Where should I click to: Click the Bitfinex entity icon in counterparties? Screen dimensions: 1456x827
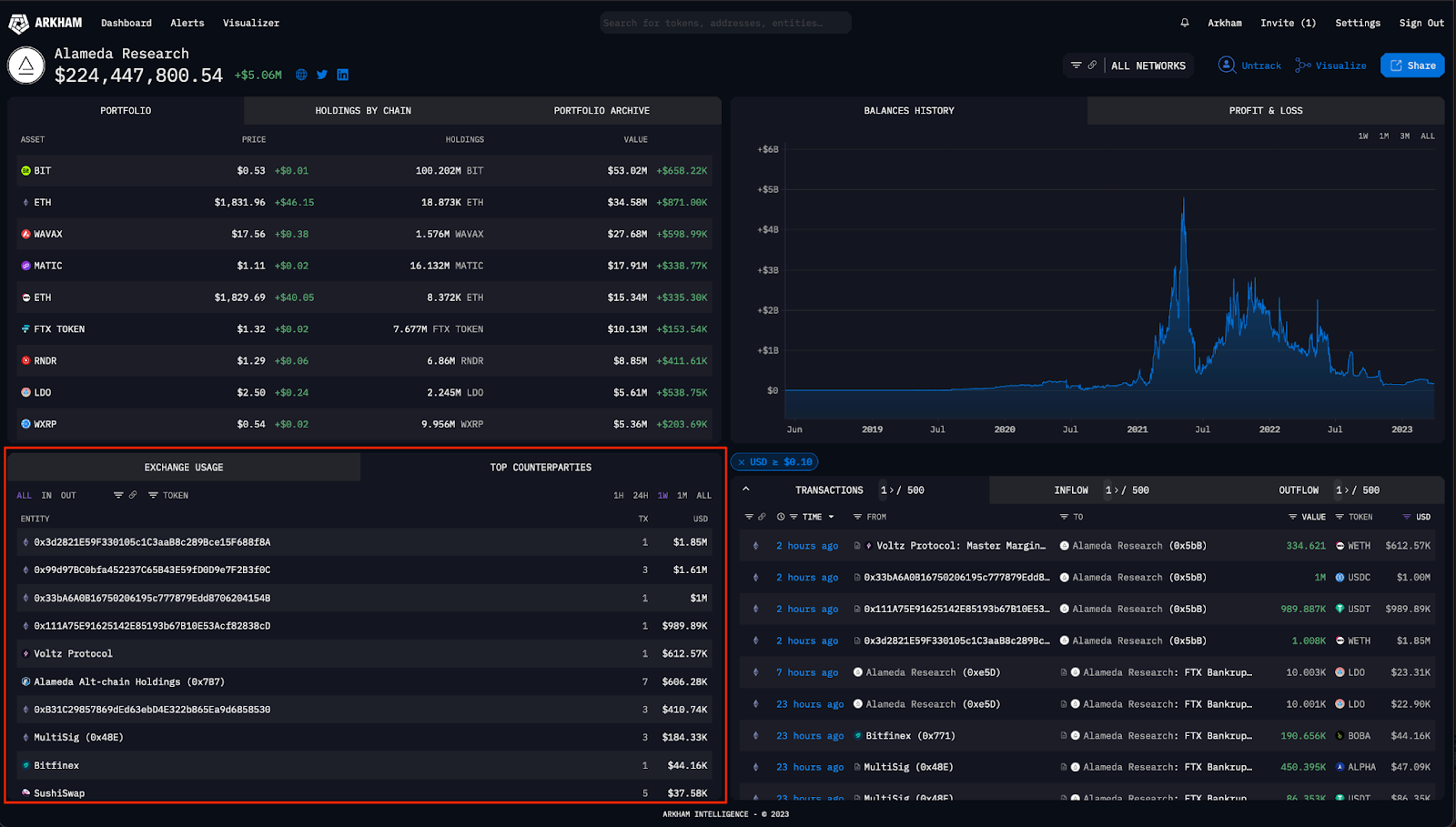[25, 765]
